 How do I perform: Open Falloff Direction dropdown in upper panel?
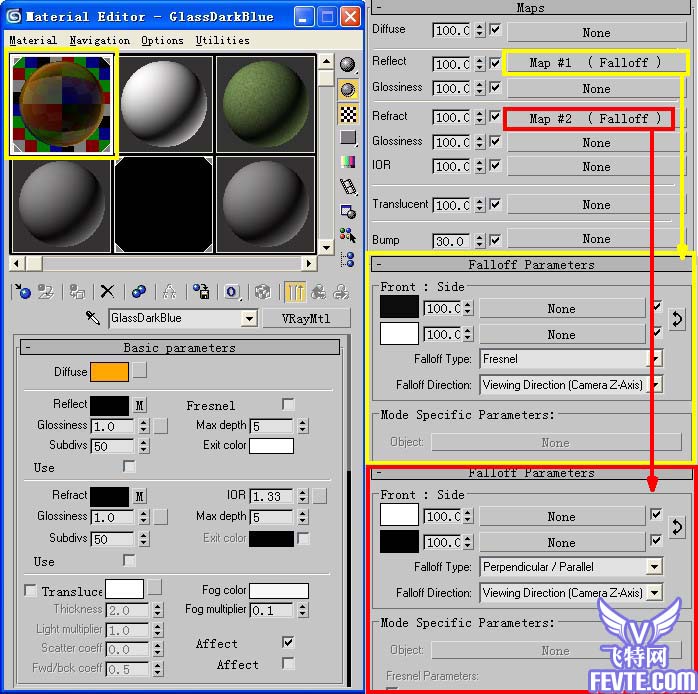[x=655, y=385]
